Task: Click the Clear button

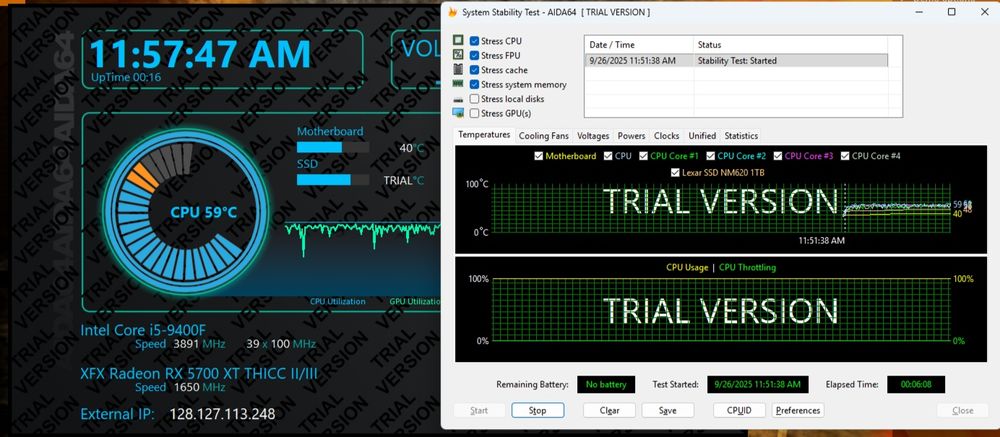Action: (x=609, y=410)
